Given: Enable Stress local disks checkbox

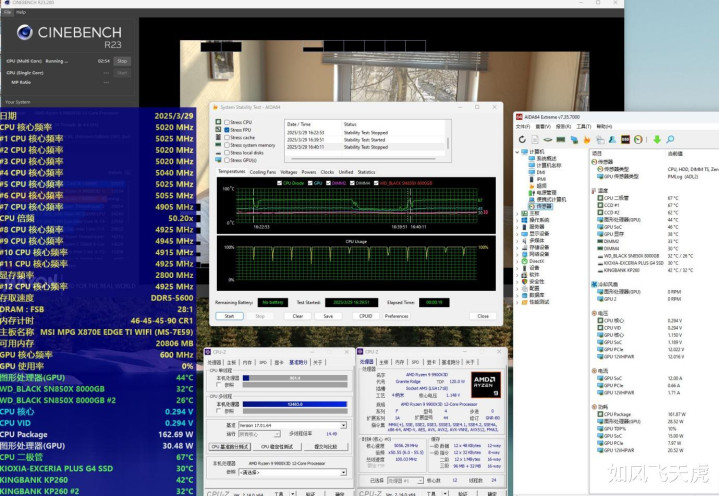Looking at the screenshot, I should (x=227, y=153).
